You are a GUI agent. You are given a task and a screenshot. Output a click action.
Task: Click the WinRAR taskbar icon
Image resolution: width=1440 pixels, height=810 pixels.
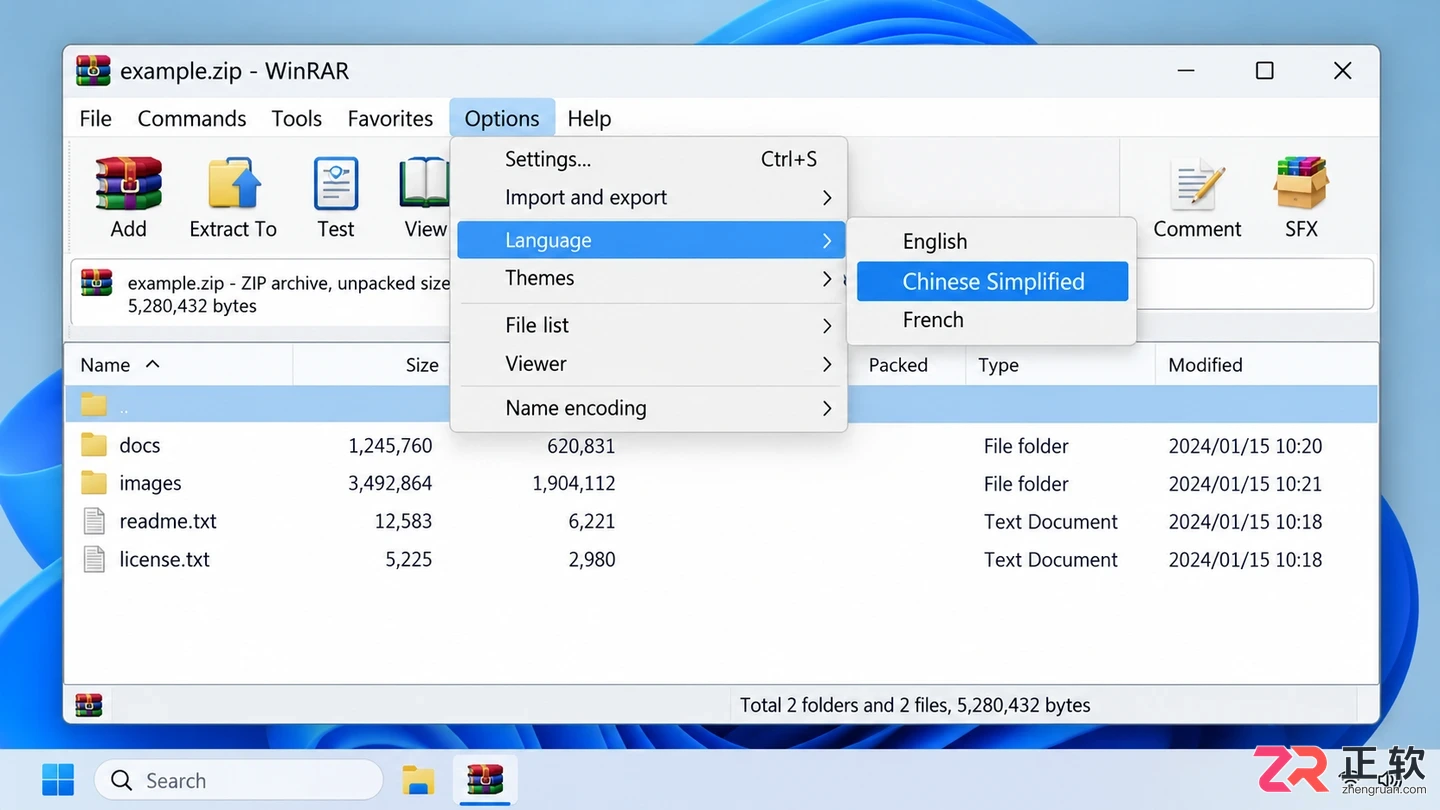click(485, 779)
